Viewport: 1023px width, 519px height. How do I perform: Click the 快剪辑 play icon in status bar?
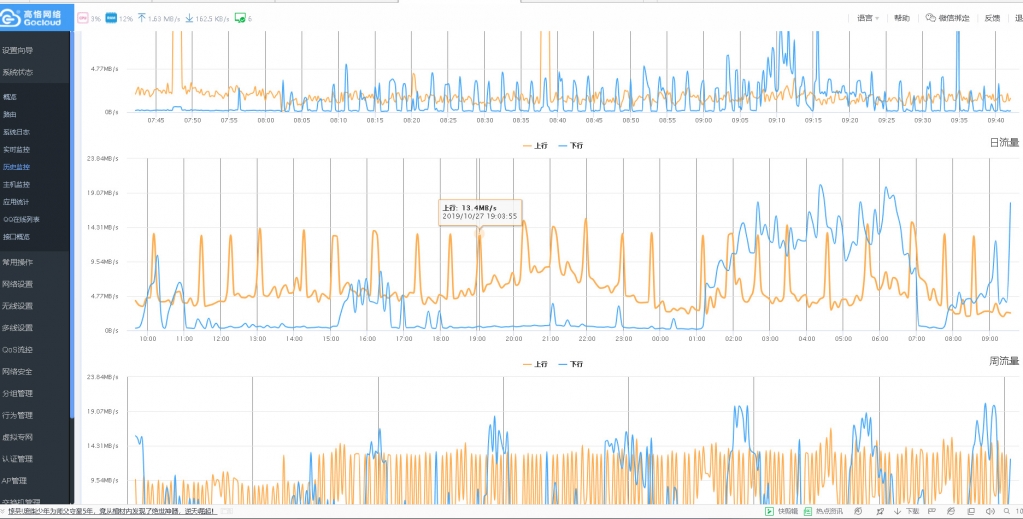[770, 511]
